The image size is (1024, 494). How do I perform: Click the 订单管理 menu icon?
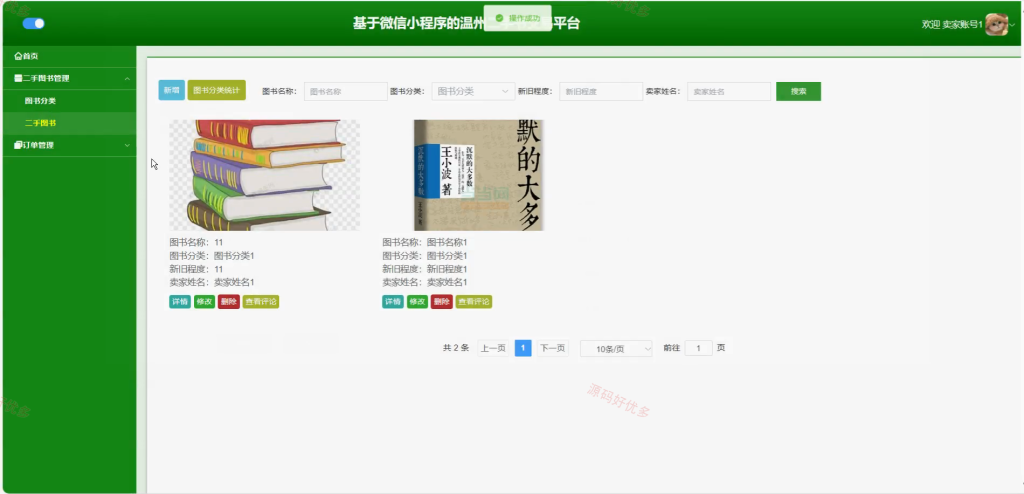point(18,145)
